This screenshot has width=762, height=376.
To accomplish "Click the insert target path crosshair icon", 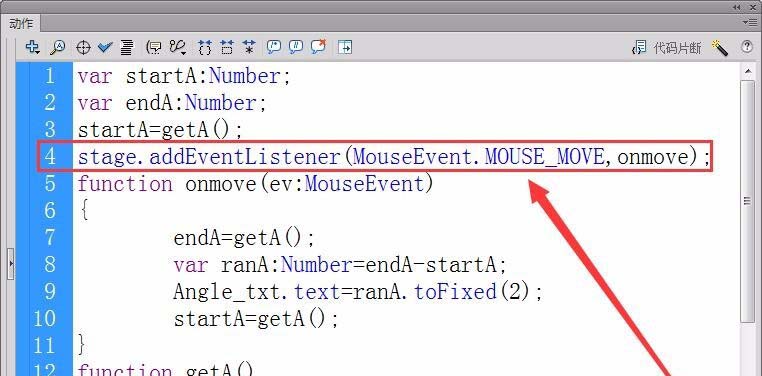I will 84,48.
